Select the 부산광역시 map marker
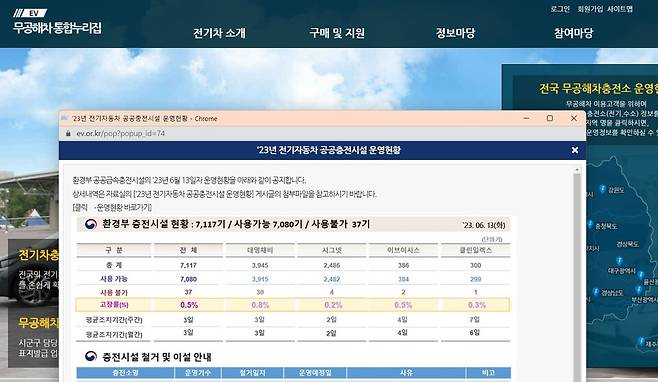Screen dimensions: 658x382 click(x=639, y=290)
